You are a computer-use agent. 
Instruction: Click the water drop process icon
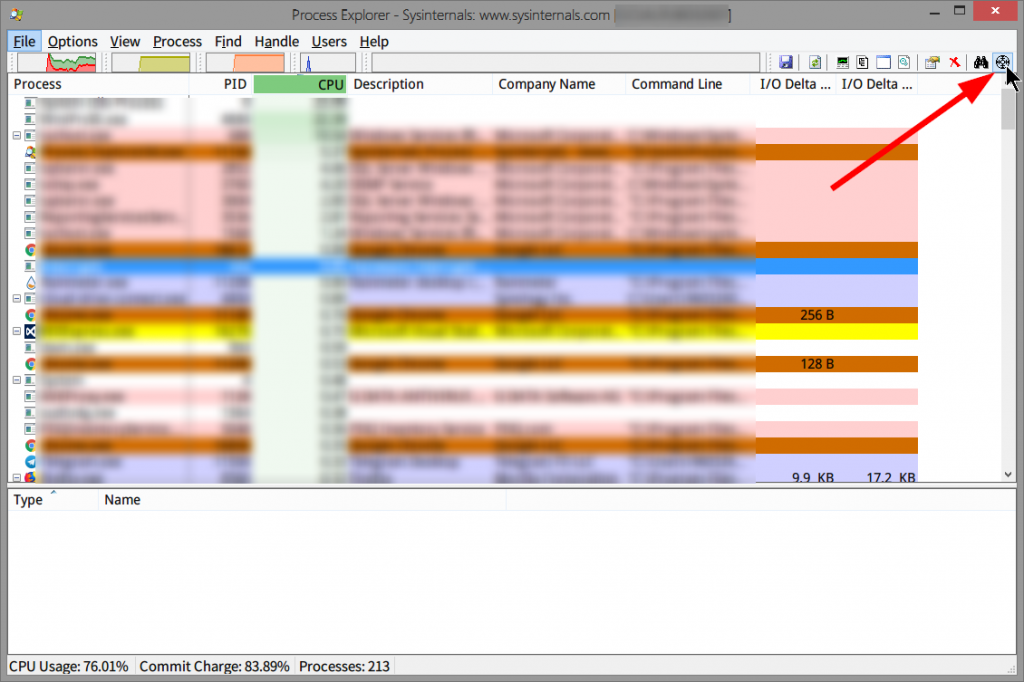pos(30,283)
